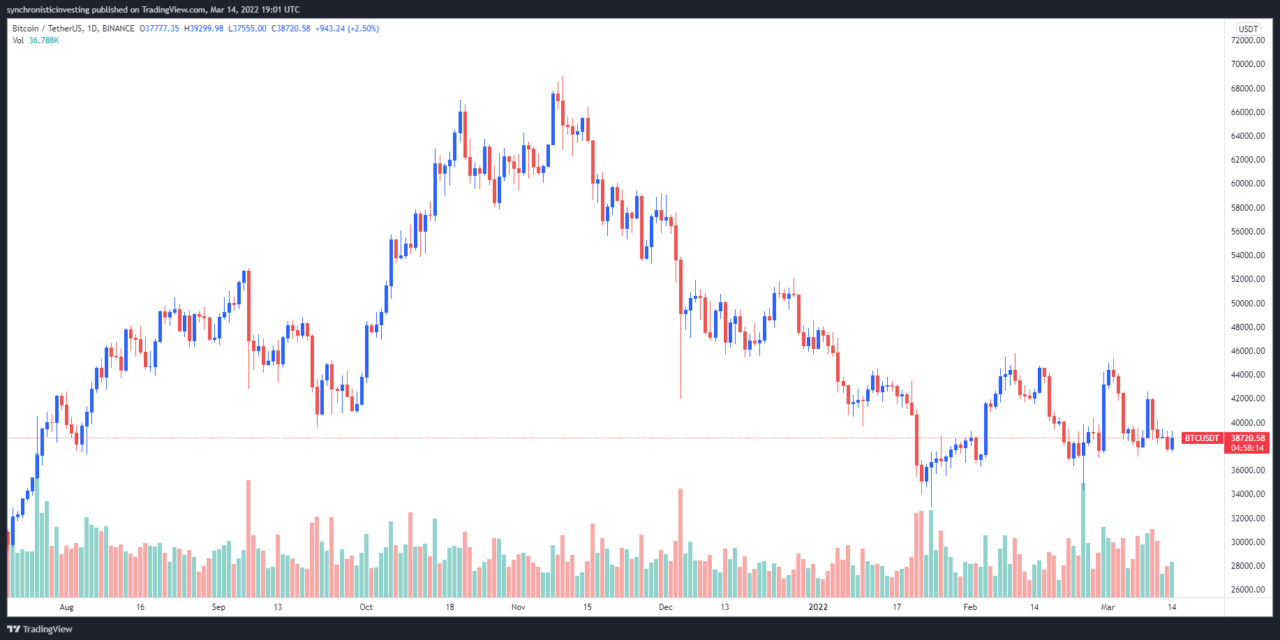
Task: Click the 72000.00 value on the price scale
Action: 1248,40
